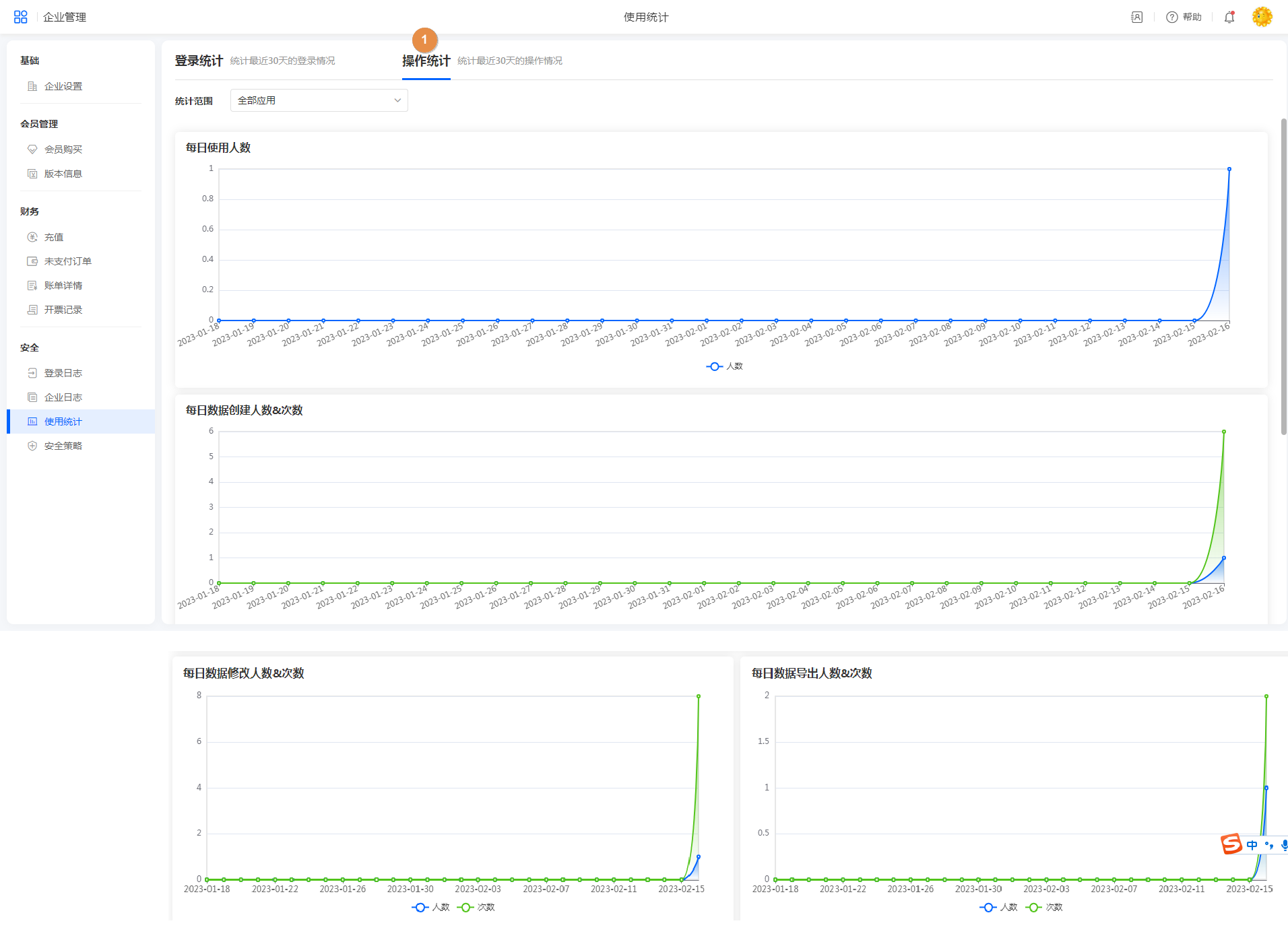Open the contacts icon in top bar

1136,17
